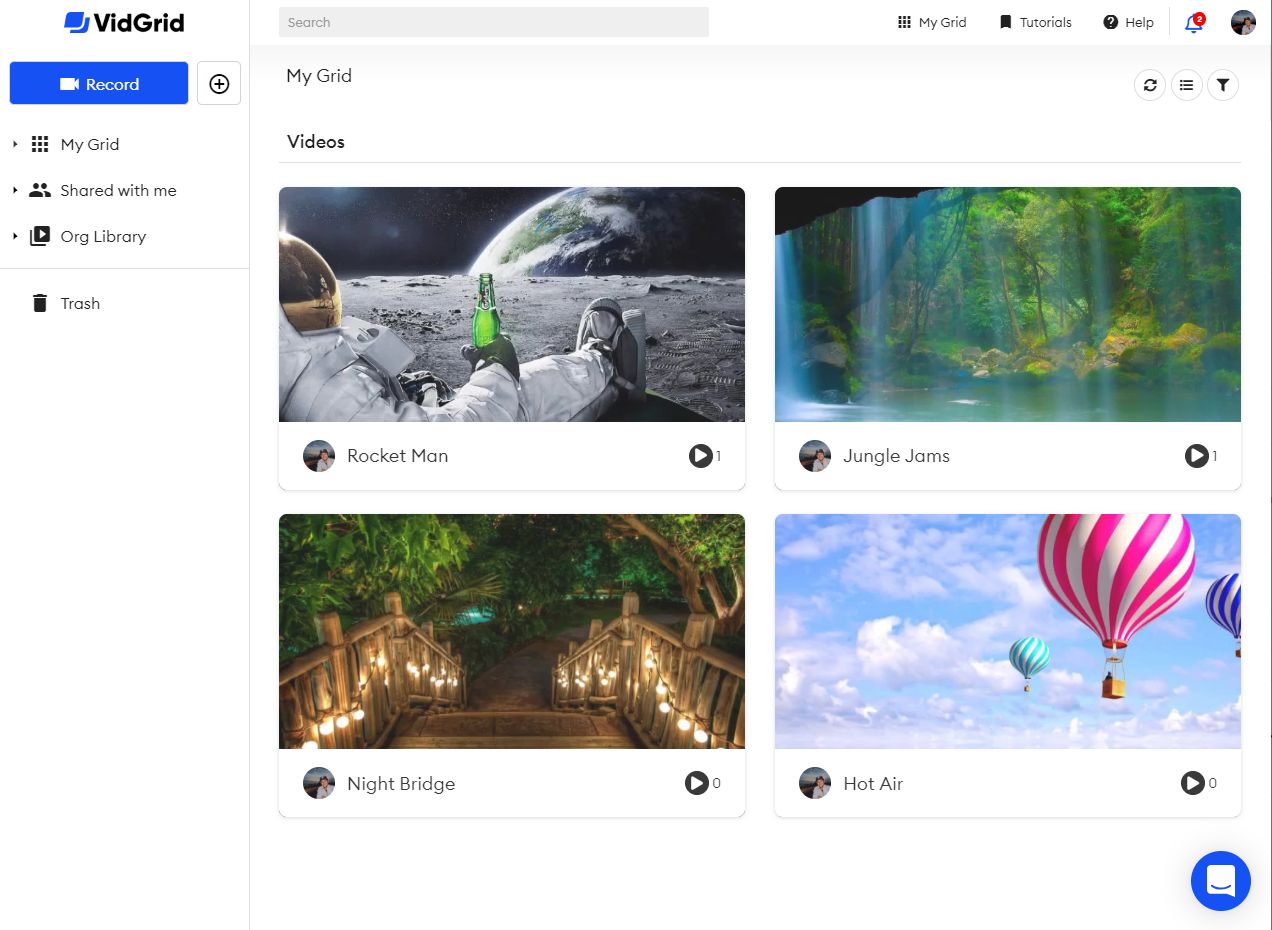Expand the Org Library section
This screenshot has width=1272, height=930.
[x=16, y=236]
